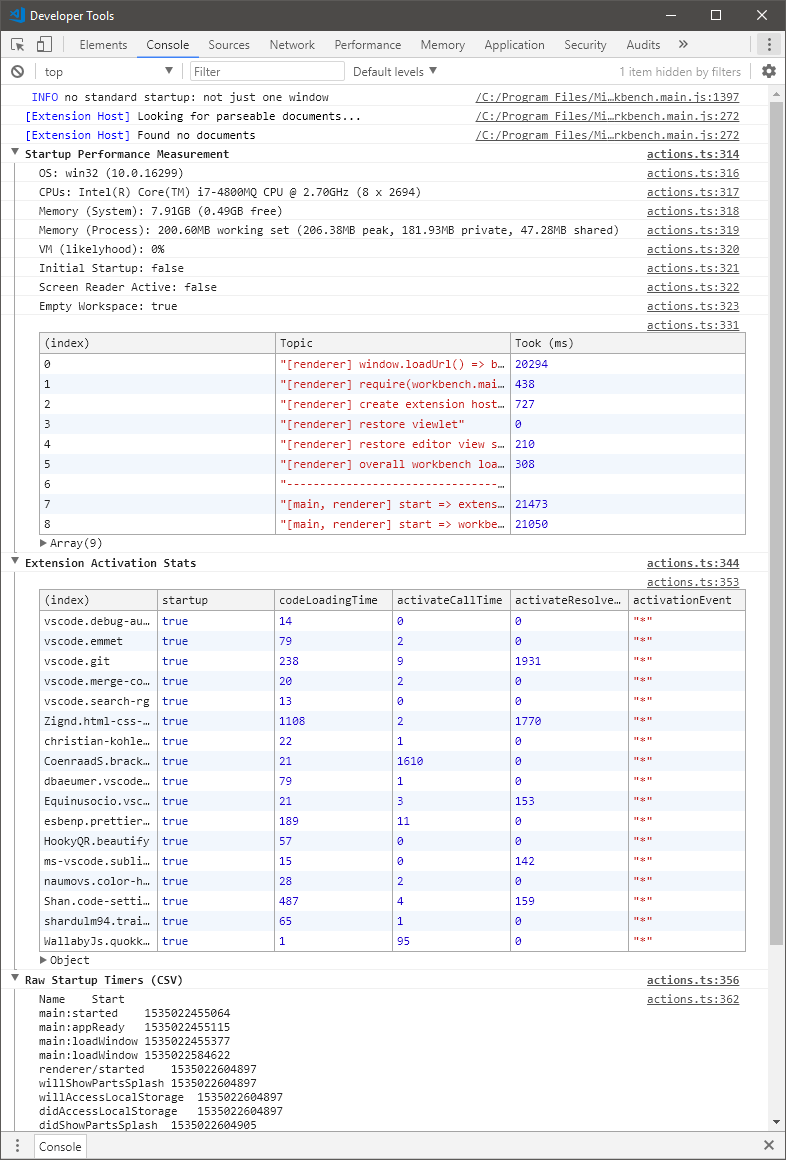
Task: Sort by the Took (ms) column header
Action: click(628, 343)
